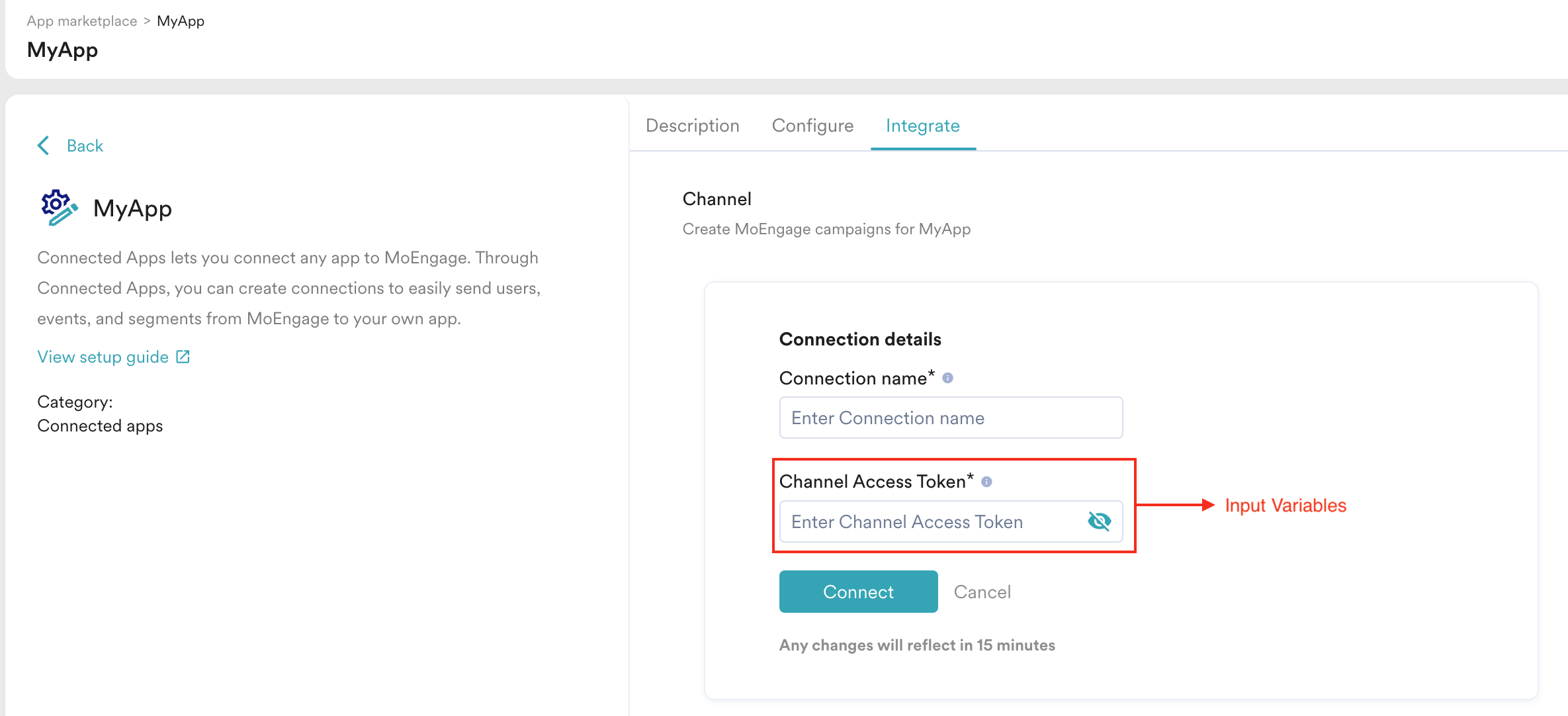This screenshot has height=716, width=1568.
Task: Click info icon next to Connection name
Action: pos(947,378)
